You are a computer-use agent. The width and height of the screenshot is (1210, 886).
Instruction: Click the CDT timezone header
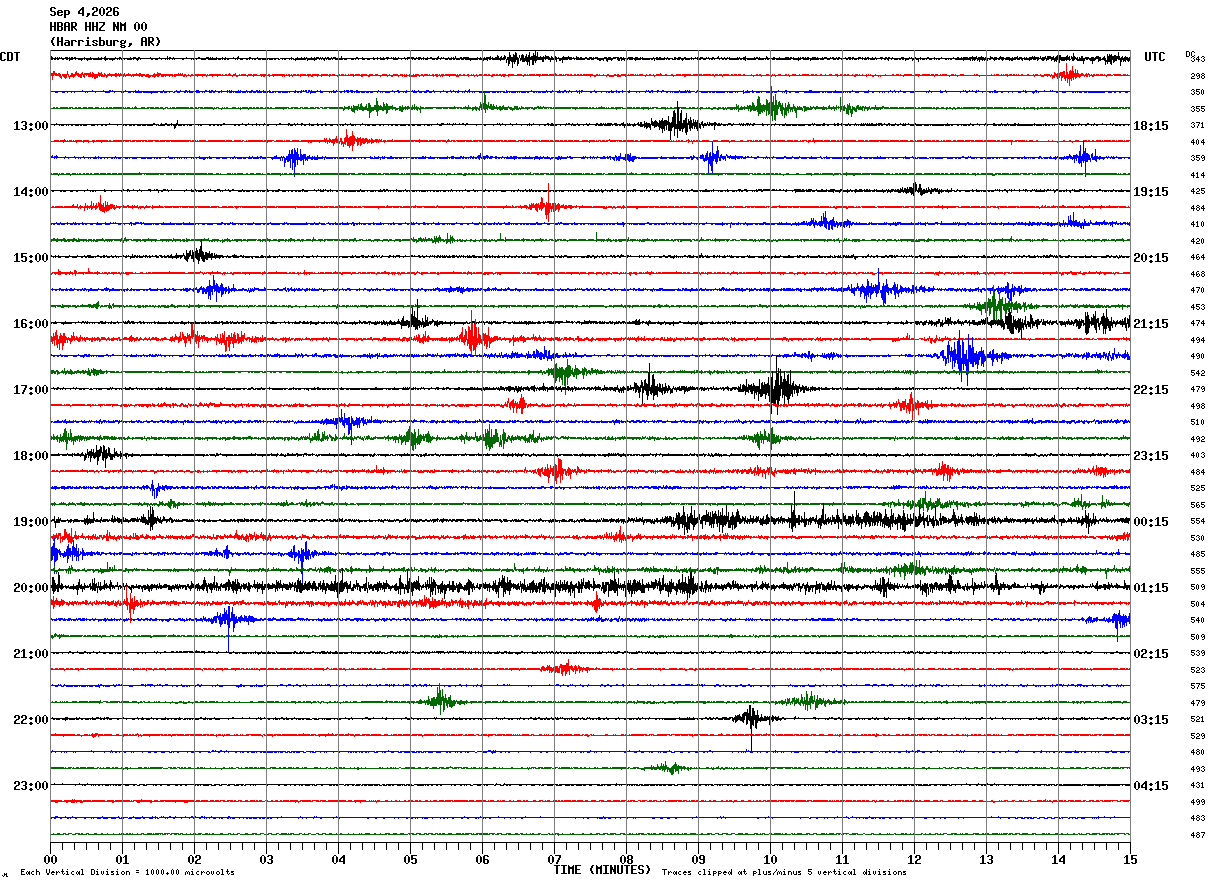[10, 57]
